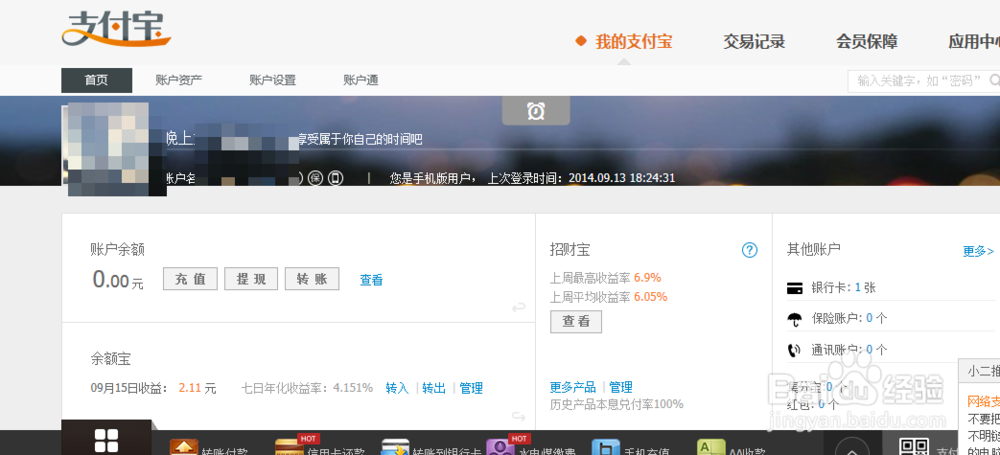This screenshot has width=1000, height=455.
Task: Click the 红包 count link 0
Action: tap(821, 404)
